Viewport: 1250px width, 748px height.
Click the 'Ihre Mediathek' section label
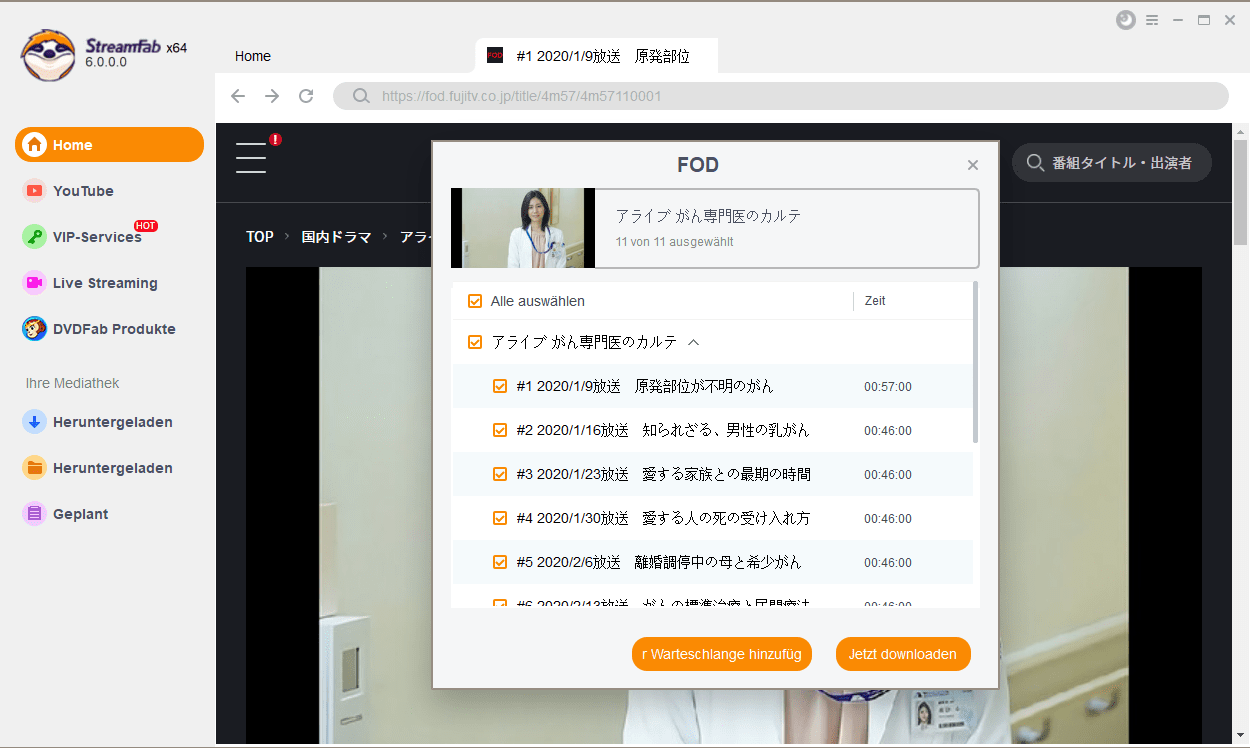click(73, 383)
